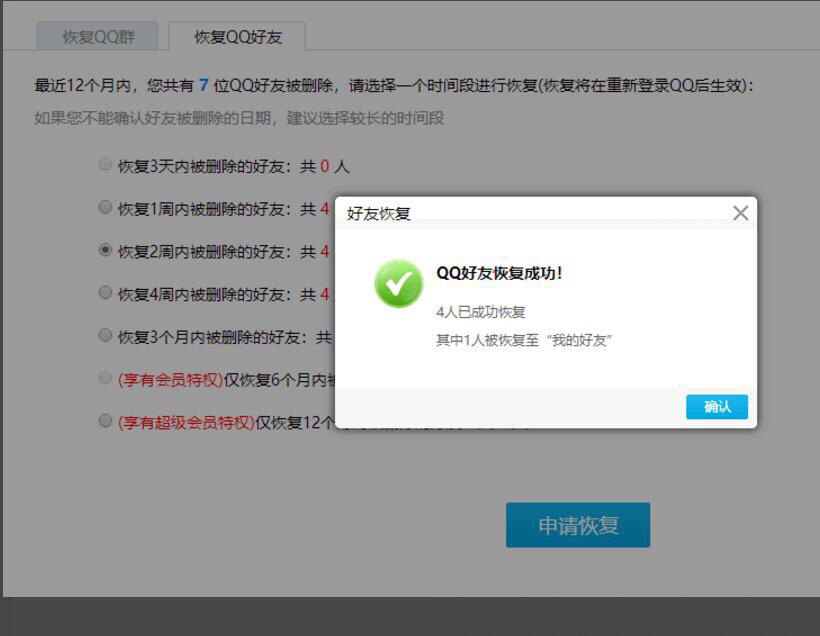The image size is (820, 636).
Task: Click the 申请恢复 button
Action: (x=578, y=525)
